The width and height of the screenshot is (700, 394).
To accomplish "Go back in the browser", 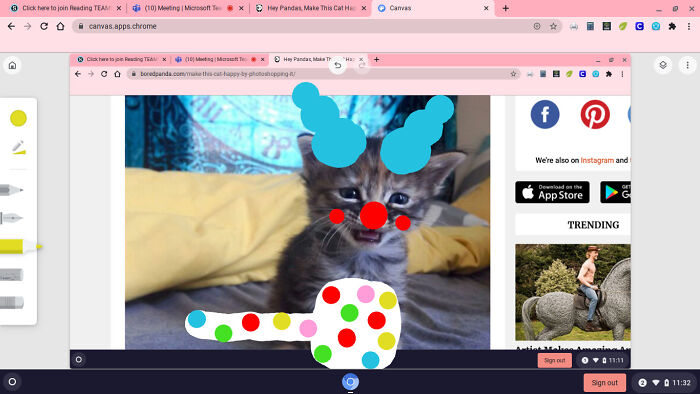I will 12,26.
